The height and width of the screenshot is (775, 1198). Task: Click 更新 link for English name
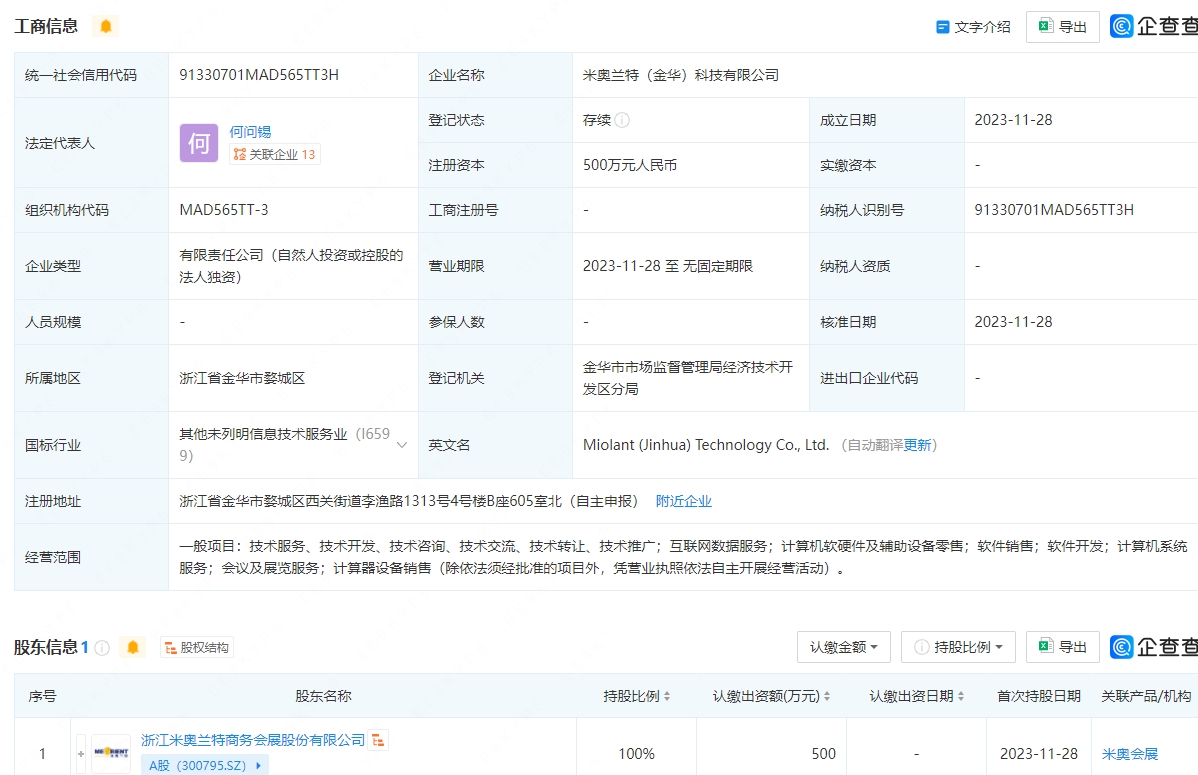point(917,445)
